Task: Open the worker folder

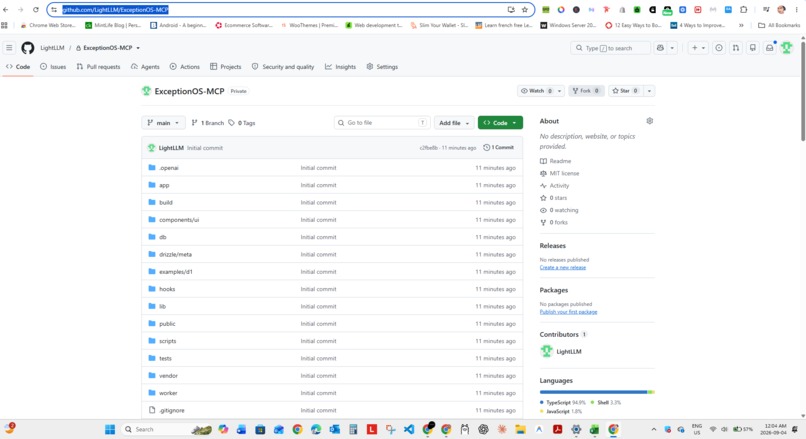Action: click(168, 393)
